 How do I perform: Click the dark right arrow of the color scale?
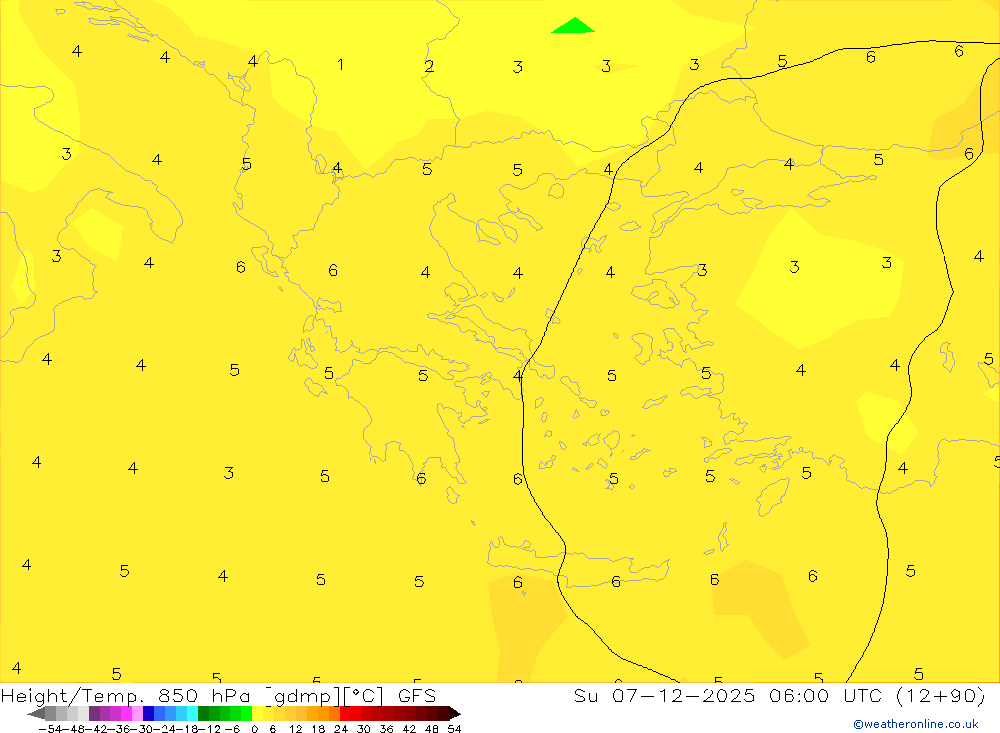455,714
